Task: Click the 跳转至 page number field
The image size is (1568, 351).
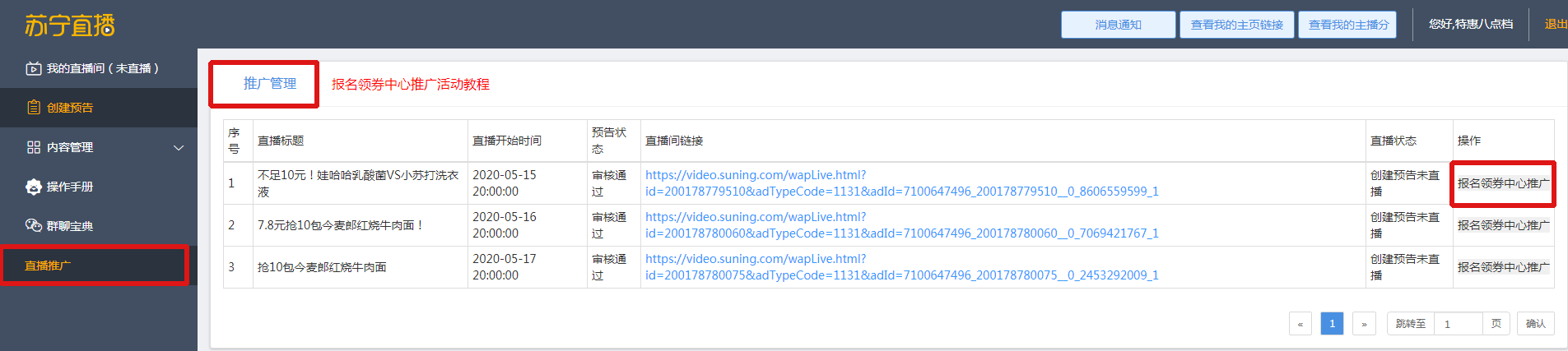Action: click(1458, 324)
